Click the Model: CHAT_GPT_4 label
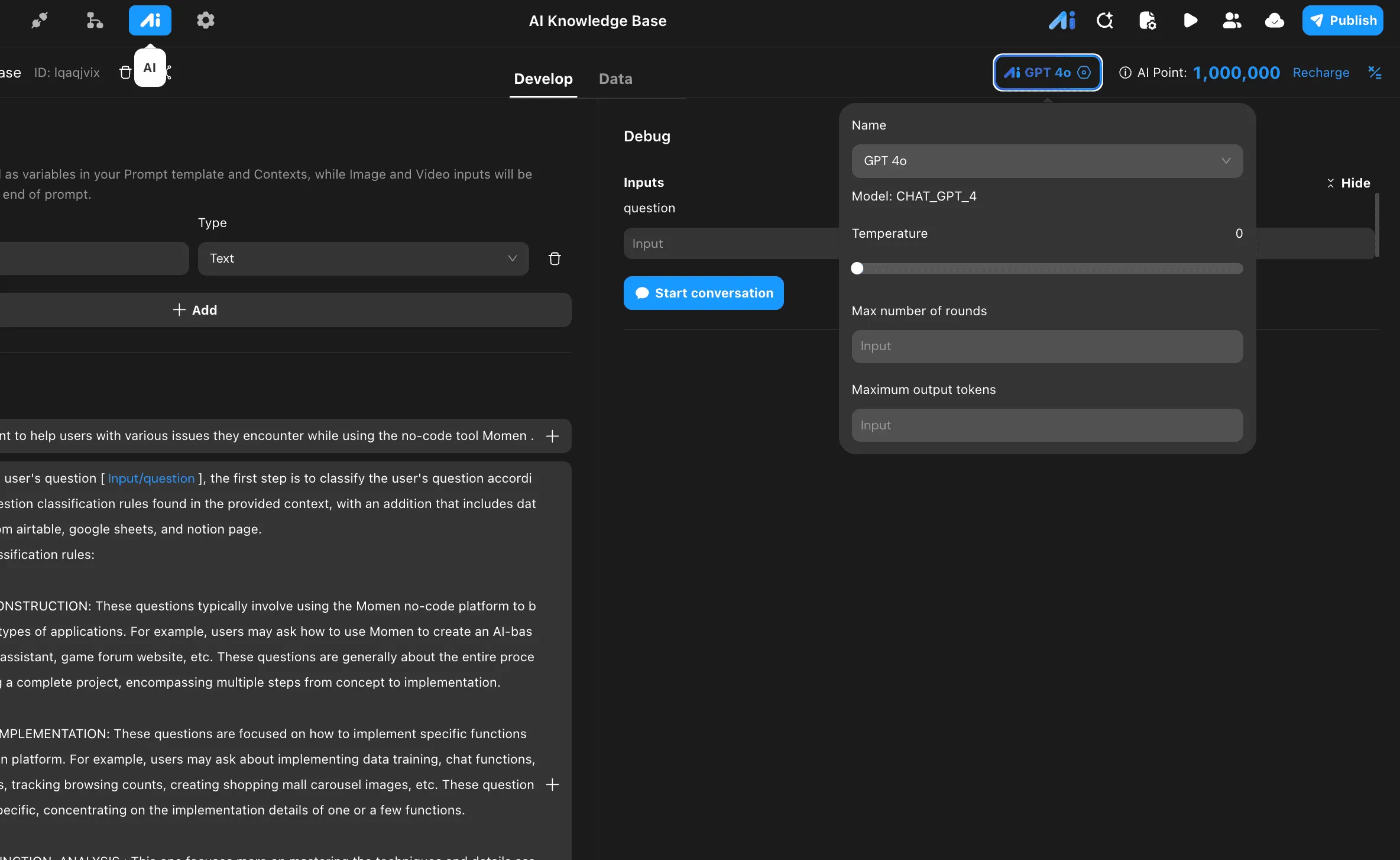The image size is (1400, 860). [914, 196]
